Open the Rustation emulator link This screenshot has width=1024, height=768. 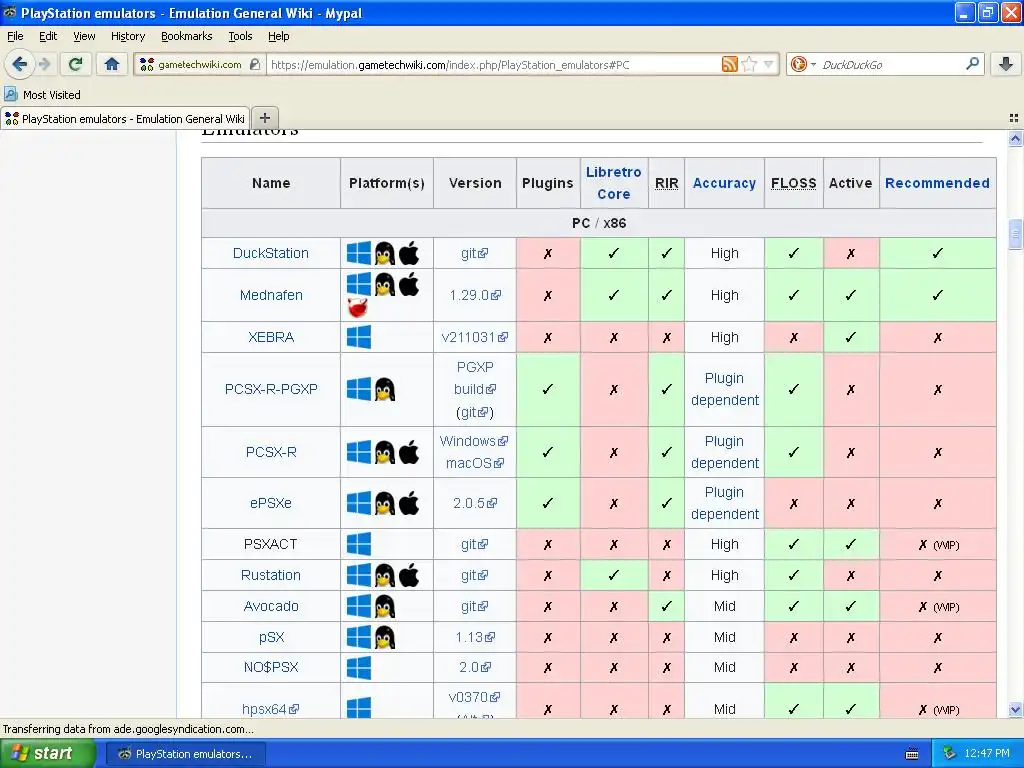click(270, 575)
